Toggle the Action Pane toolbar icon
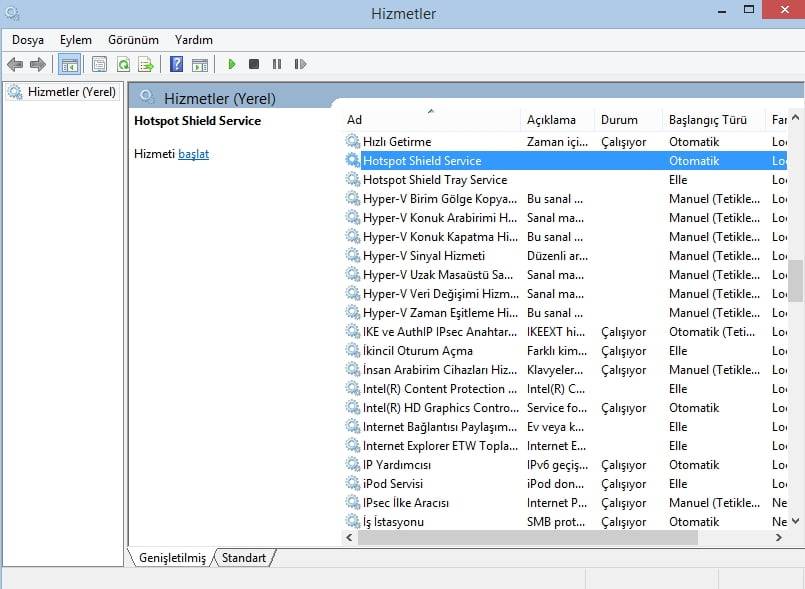The width and height of the screenshot is (805, 589). tap(200, 65)
